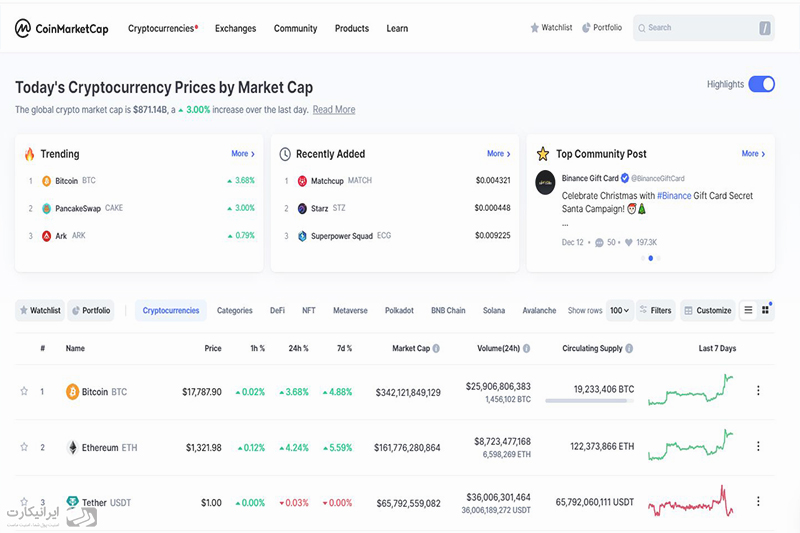Click the Portfolio button above table
The width and height of the screenshot is (800, 533).
coord(91,310)
